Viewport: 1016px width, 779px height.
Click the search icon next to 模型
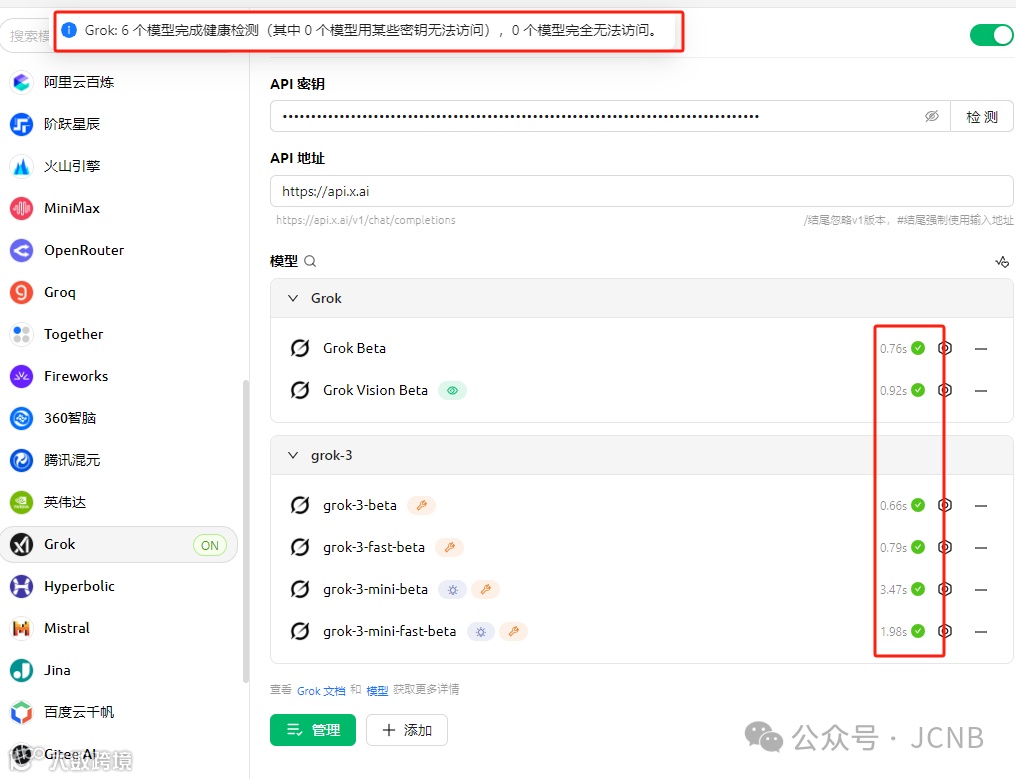pos(310,261)
